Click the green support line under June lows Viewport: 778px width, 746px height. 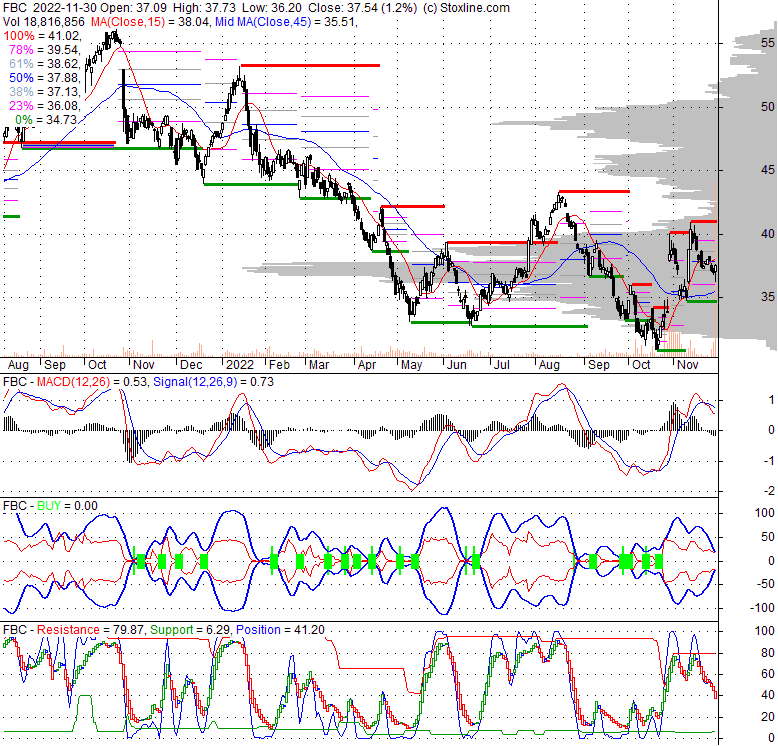(x=529, y=326)
